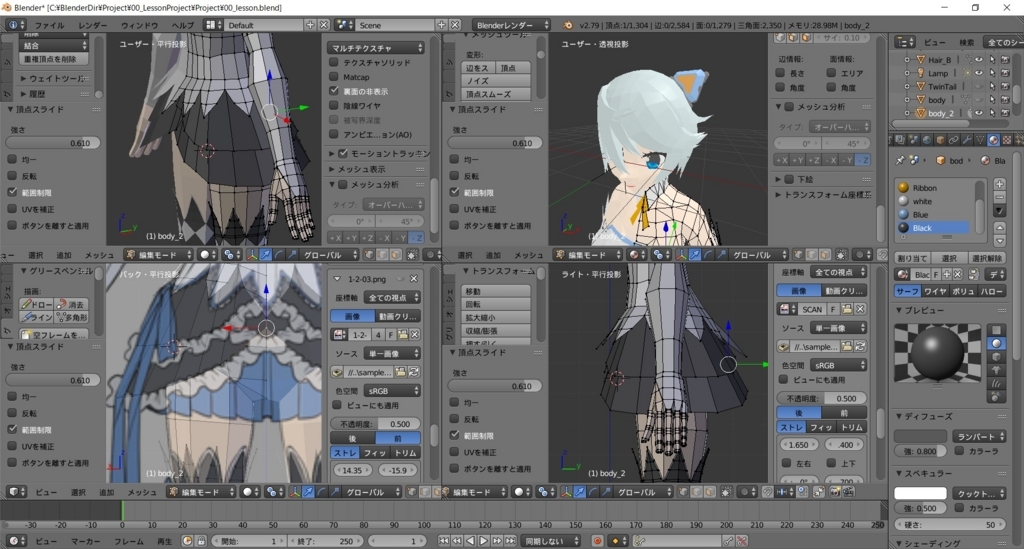Adjust the diffuse 強 0.800 intensity slider

[920, 451]
